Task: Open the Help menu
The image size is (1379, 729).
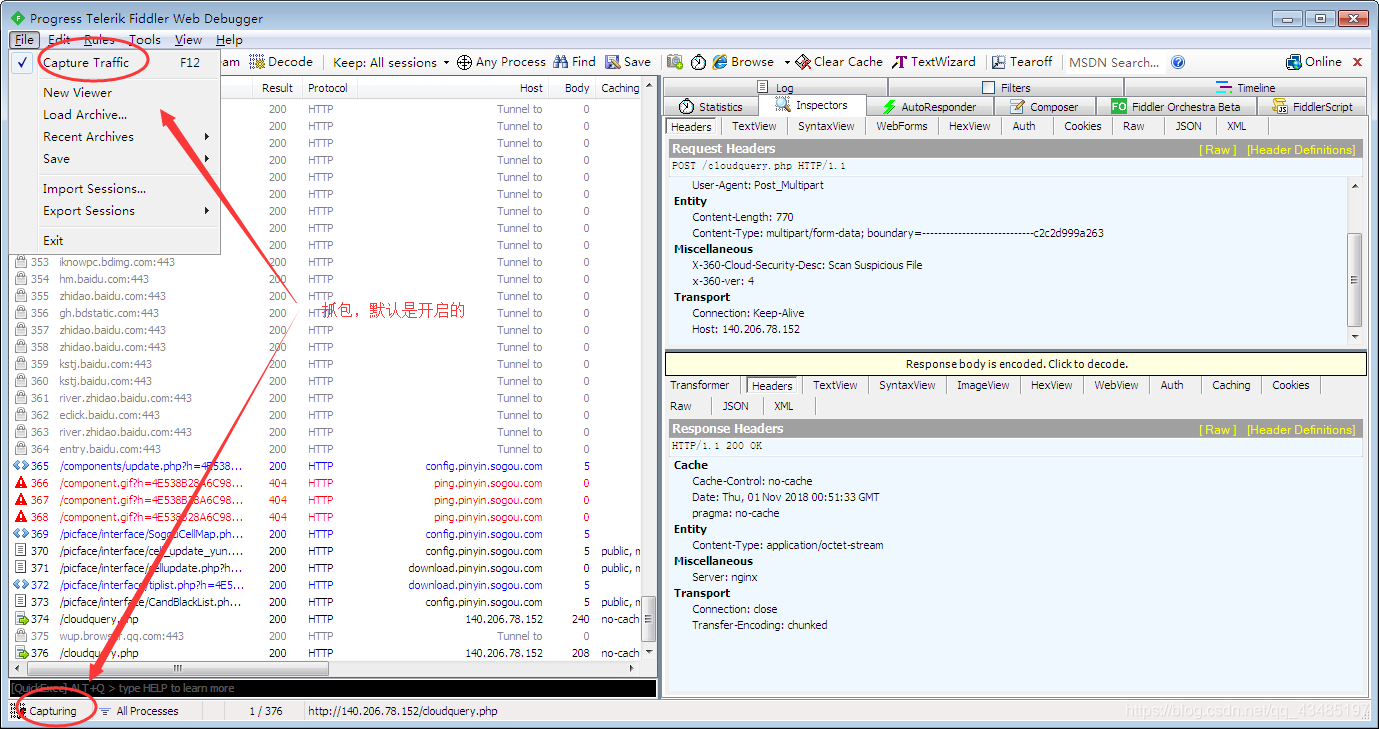Action: [230, 40]
